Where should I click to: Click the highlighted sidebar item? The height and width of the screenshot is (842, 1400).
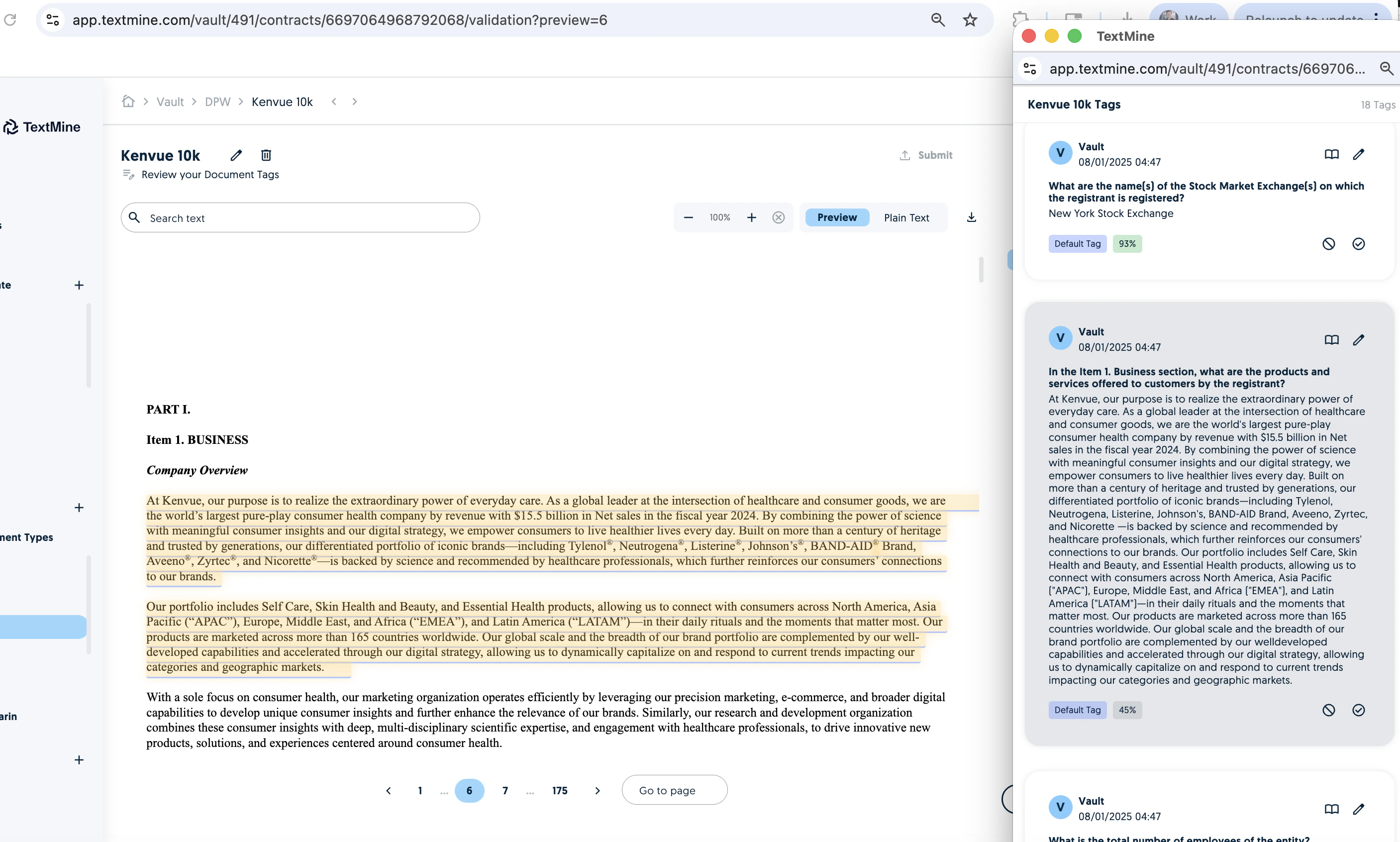point(43,627)
